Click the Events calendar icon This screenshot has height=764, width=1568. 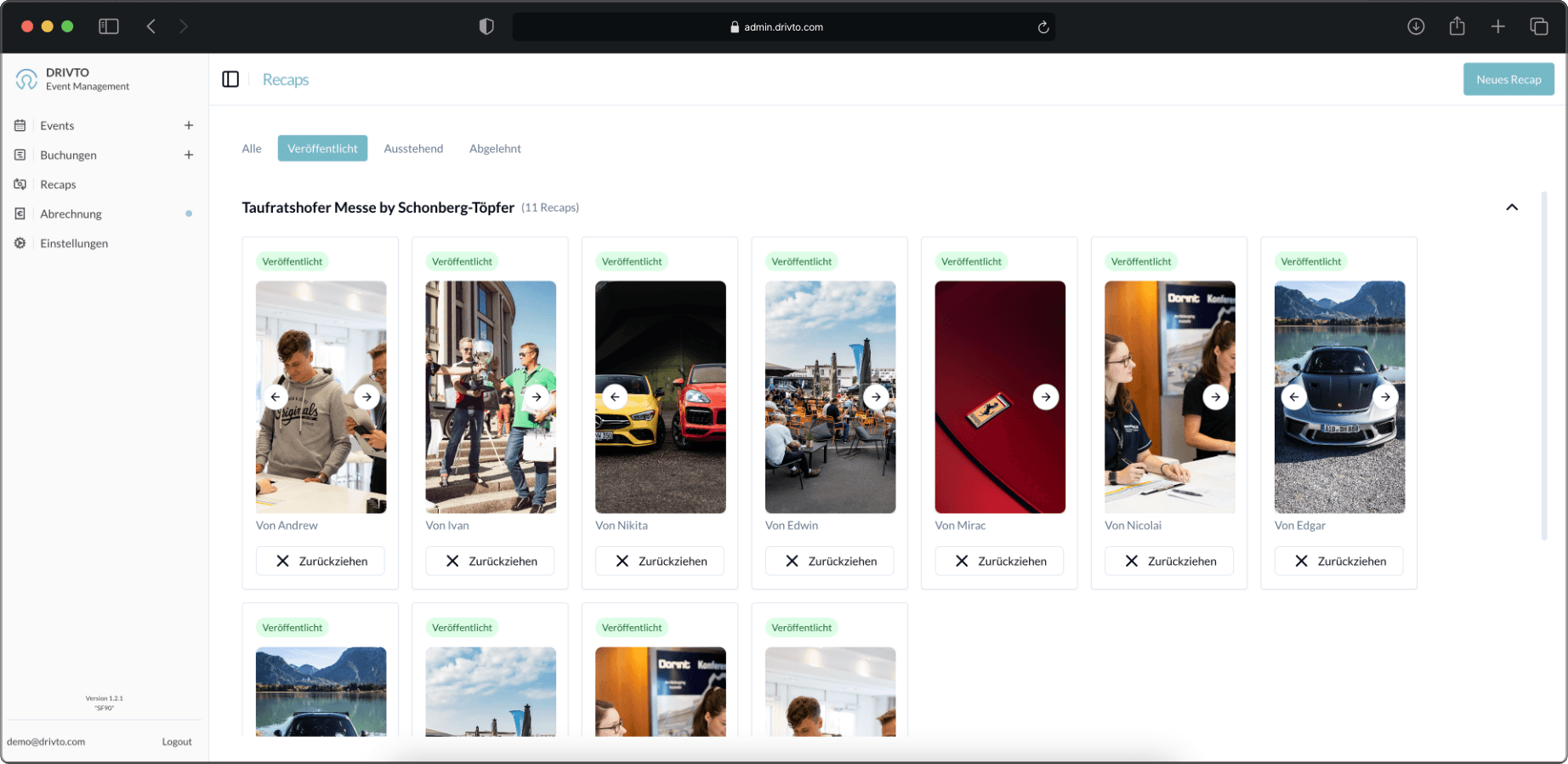click(20, 125)
